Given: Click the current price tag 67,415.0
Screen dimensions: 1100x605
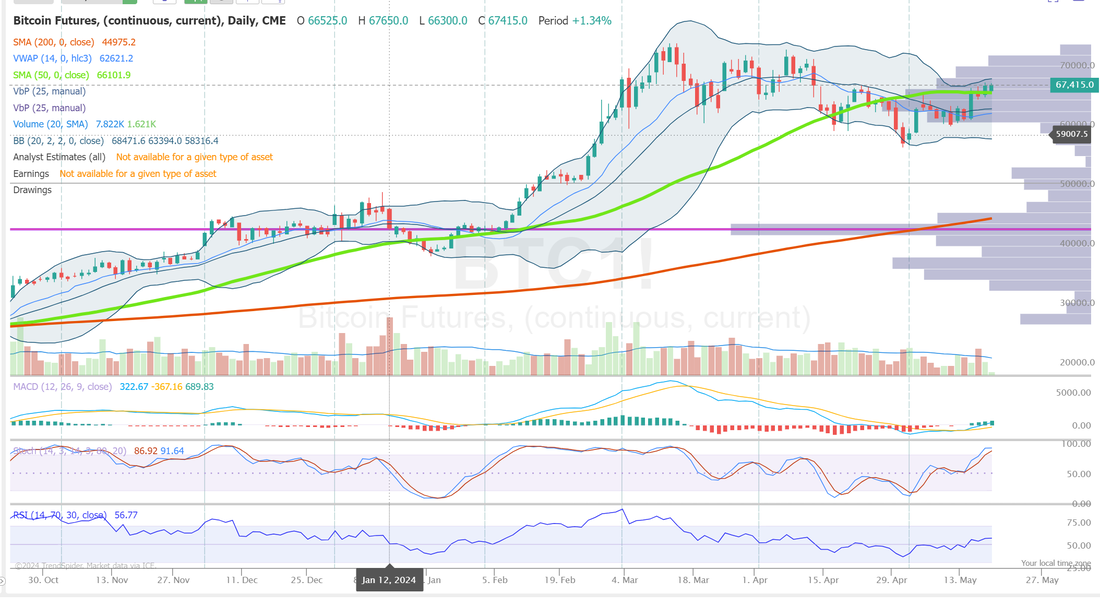Looking at the screenshot, I should click(x=1073, y=85).
